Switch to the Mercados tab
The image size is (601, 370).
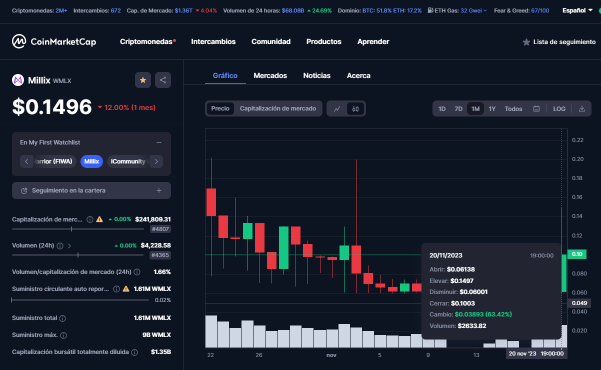(x=270, y=76)
